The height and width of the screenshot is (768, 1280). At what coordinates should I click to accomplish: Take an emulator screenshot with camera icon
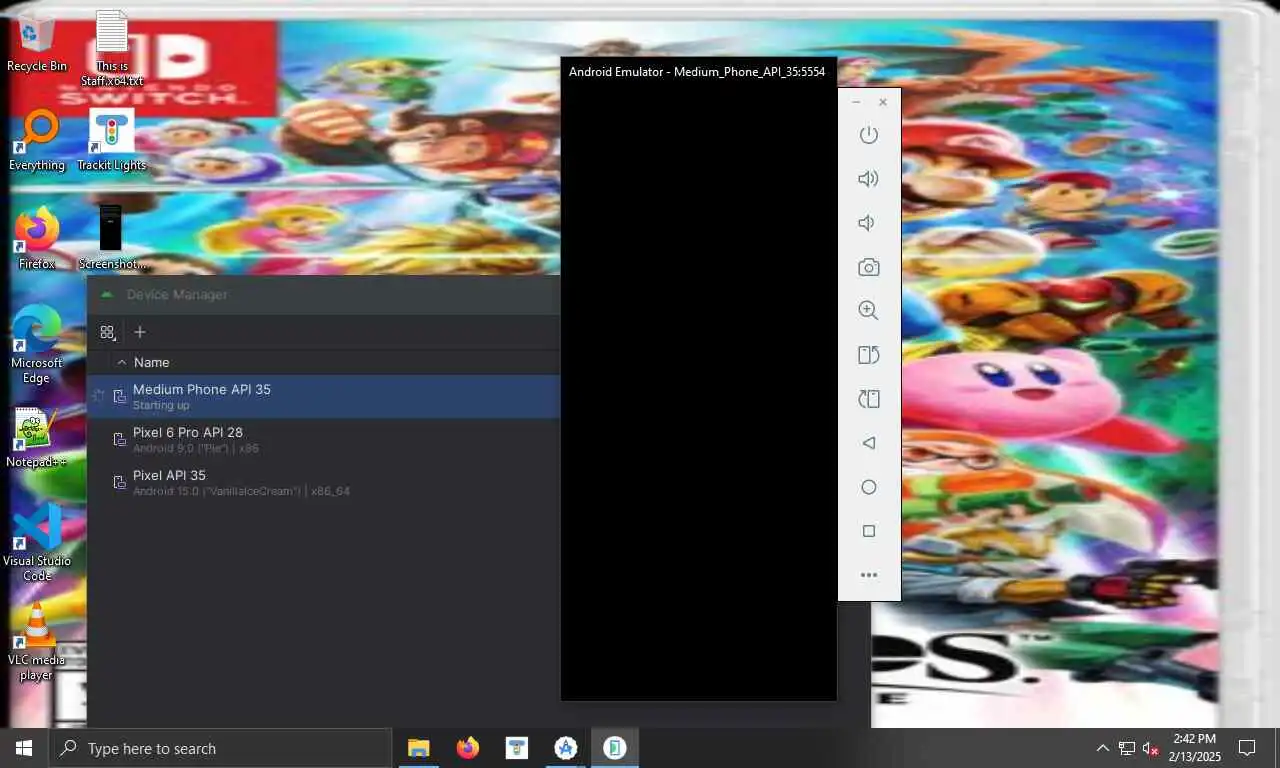pos(868,267)
